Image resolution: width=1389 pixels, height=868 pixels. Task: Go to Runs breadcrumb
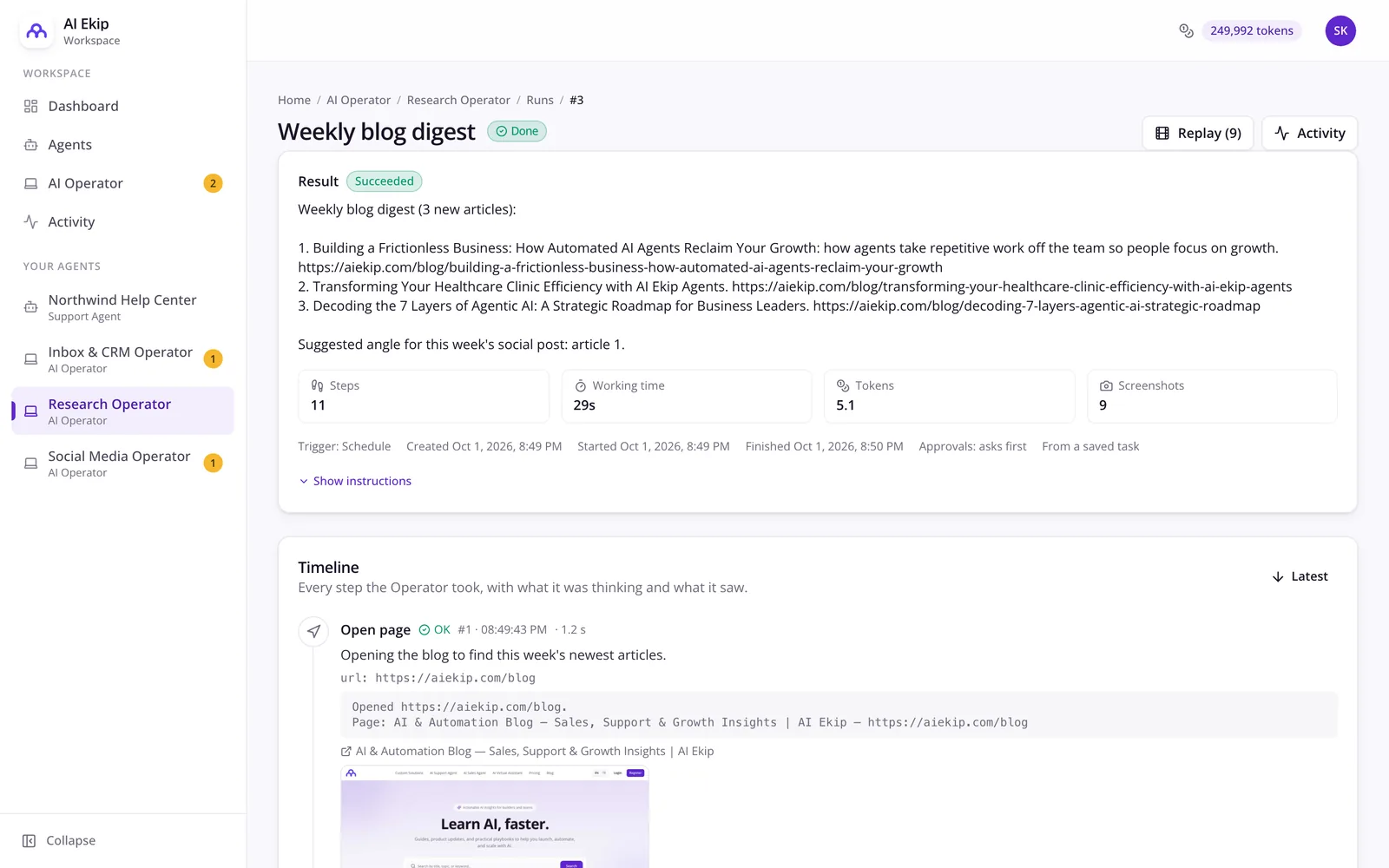[540, 101]
